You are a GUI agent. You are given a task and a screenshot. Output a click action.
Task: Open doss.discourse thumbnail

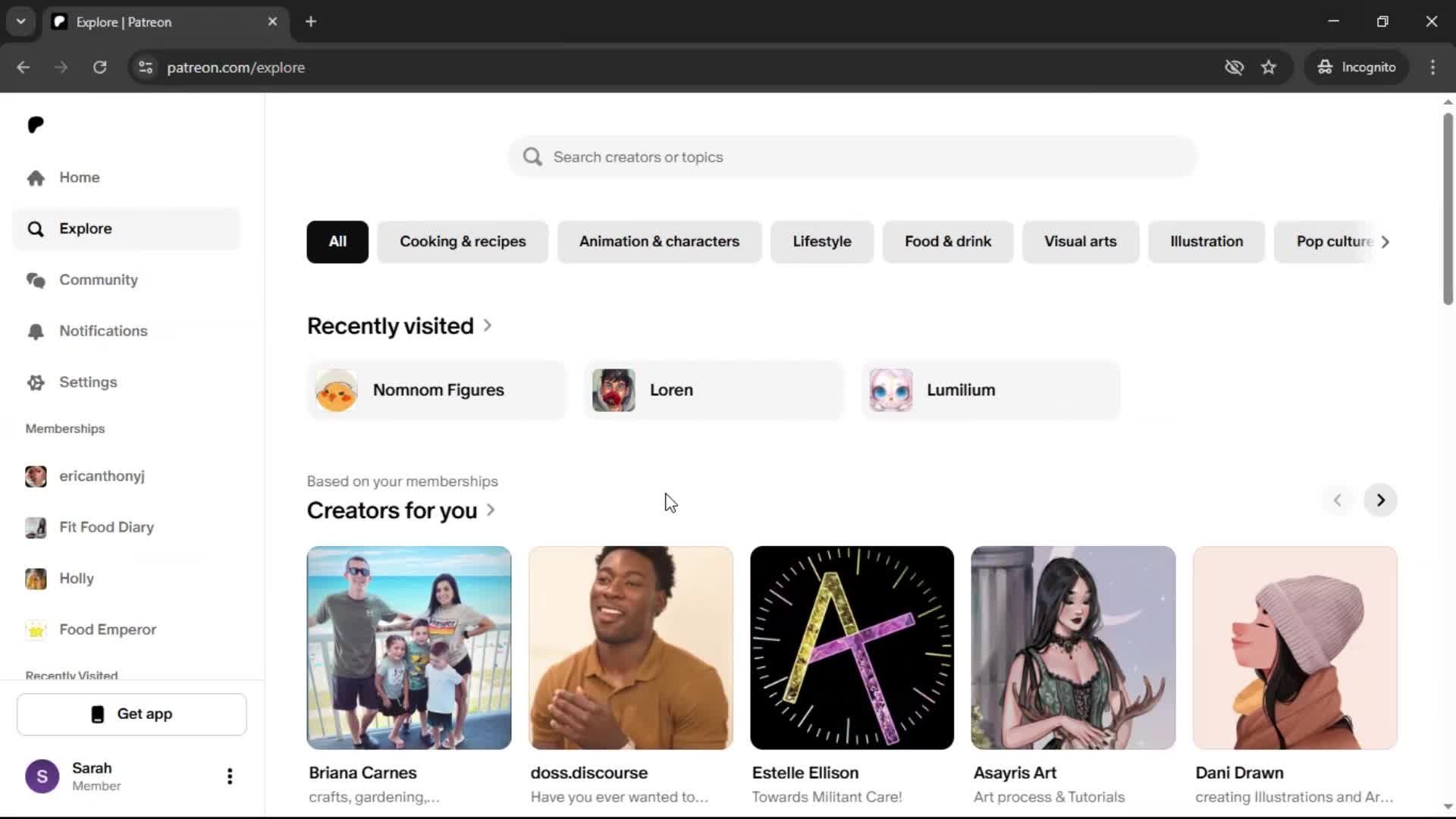(631, 648)
